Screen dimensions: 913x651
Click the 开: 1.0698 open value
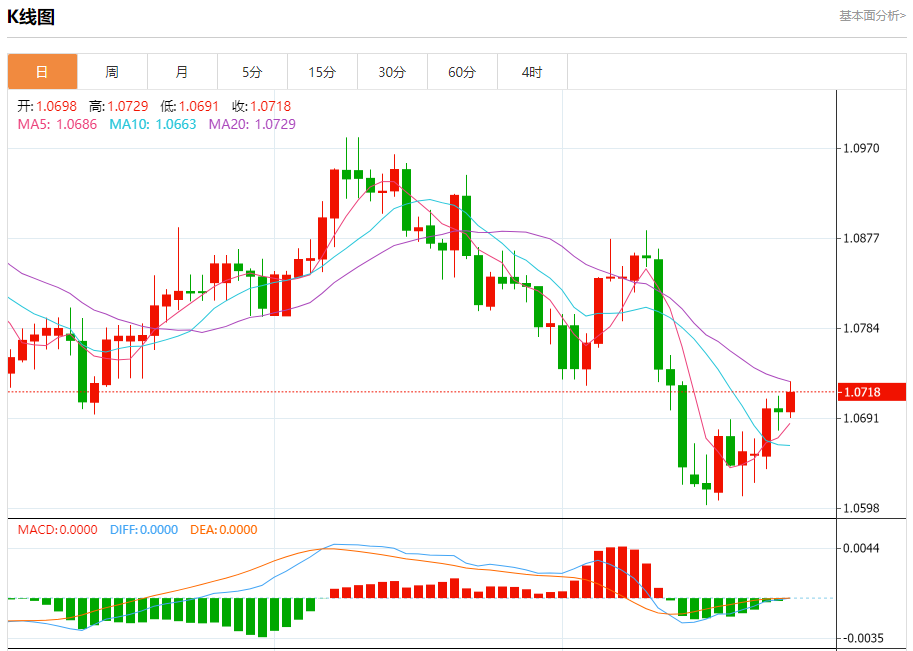tap(47, 106)
